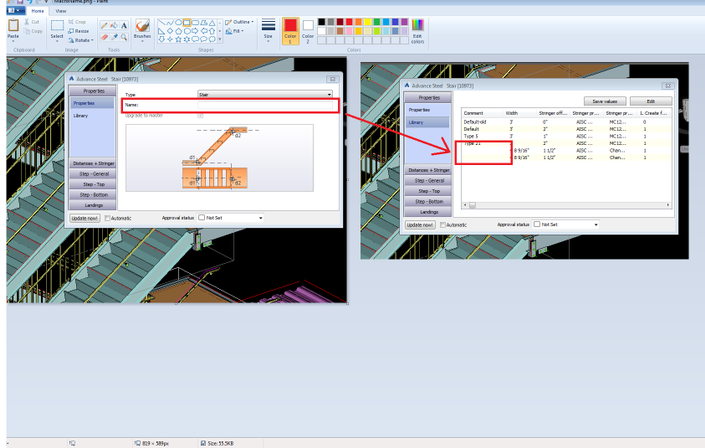Open Landings tab in left dialog
This screenshot has height=448, width=705.
pos(94,206)
